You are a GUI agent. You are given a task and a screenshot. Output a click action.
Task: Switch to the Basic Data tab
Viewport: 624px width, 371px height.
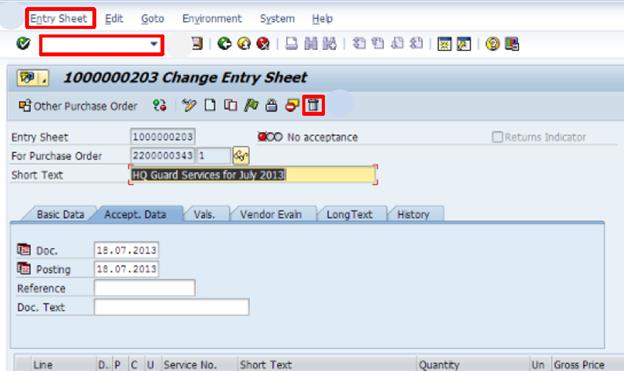coord(60,215)
